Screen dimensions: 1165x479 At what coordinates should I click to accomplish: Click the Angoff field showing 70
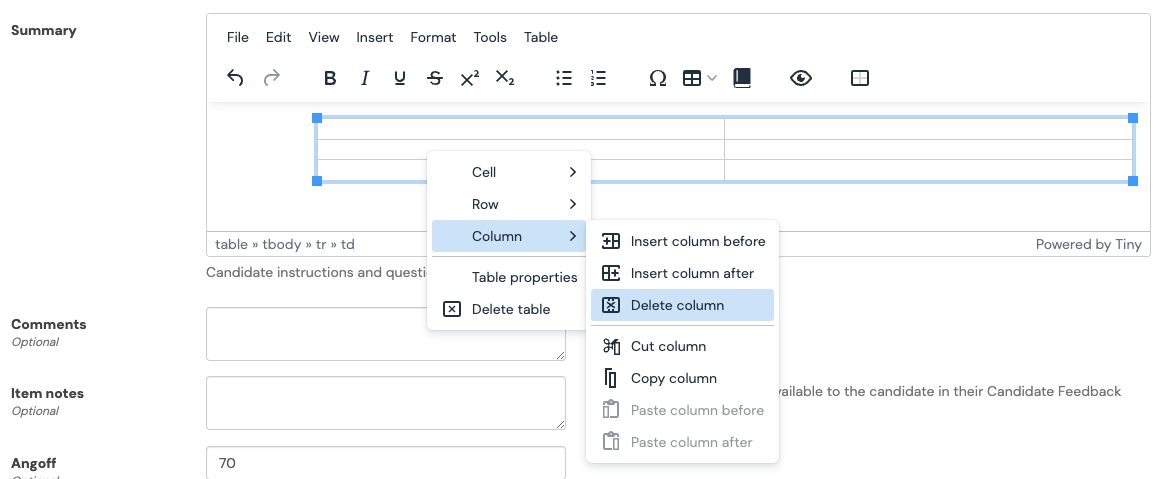click(386, 463)
